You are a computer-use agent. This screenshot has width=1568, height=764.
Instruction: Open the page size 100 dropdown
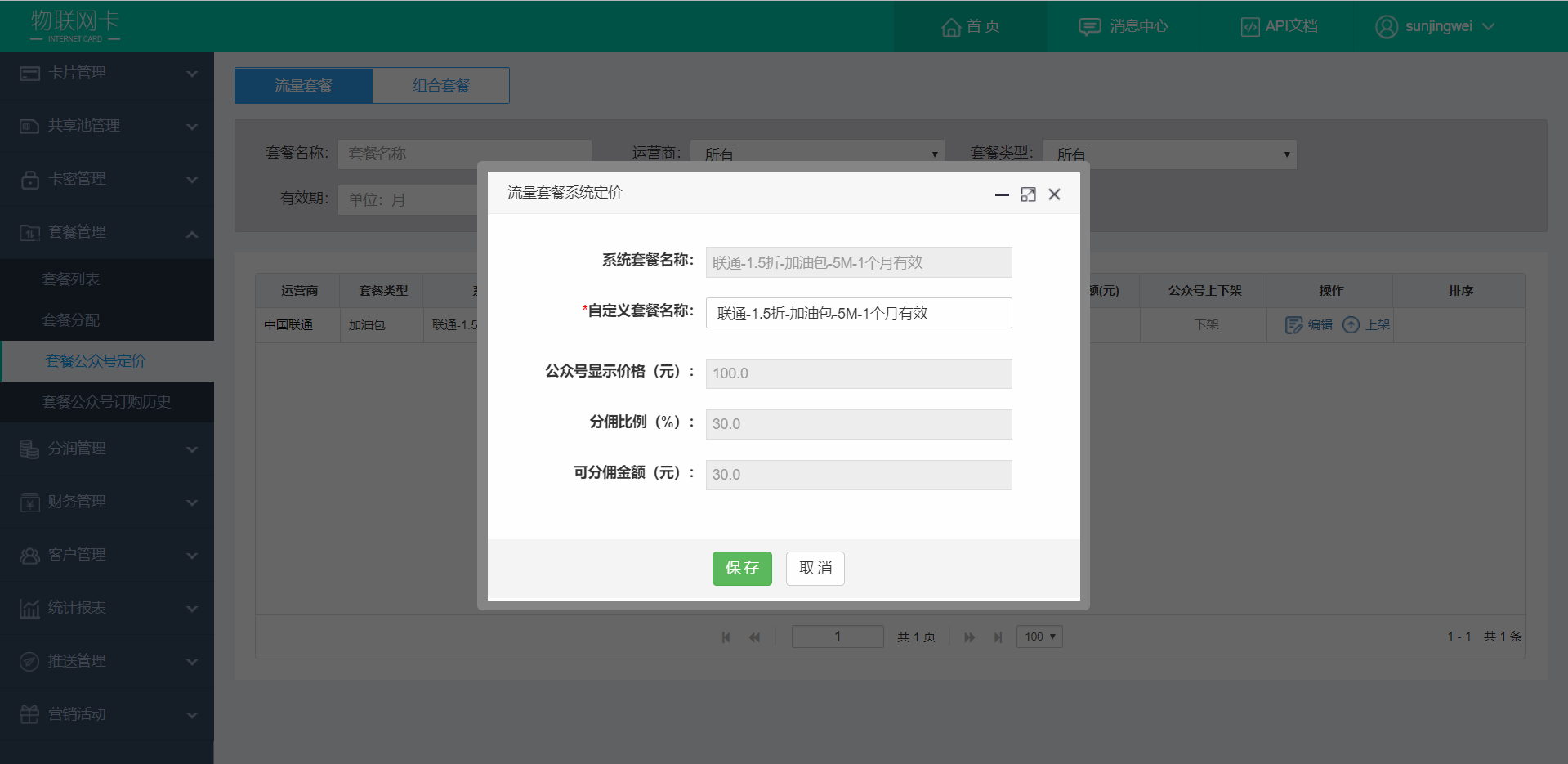click(1039, 637)
